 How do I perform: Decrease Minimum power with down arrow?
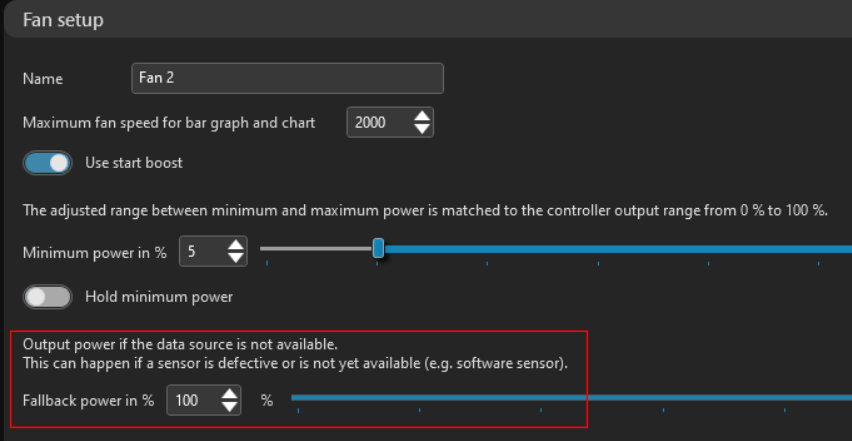pyautogui.click(x=236, y=257)
